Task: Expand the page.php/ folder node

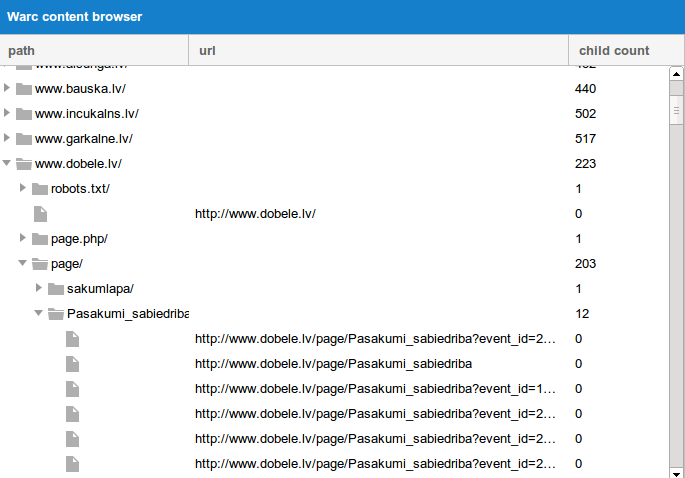Action: [x=23, y=238]
